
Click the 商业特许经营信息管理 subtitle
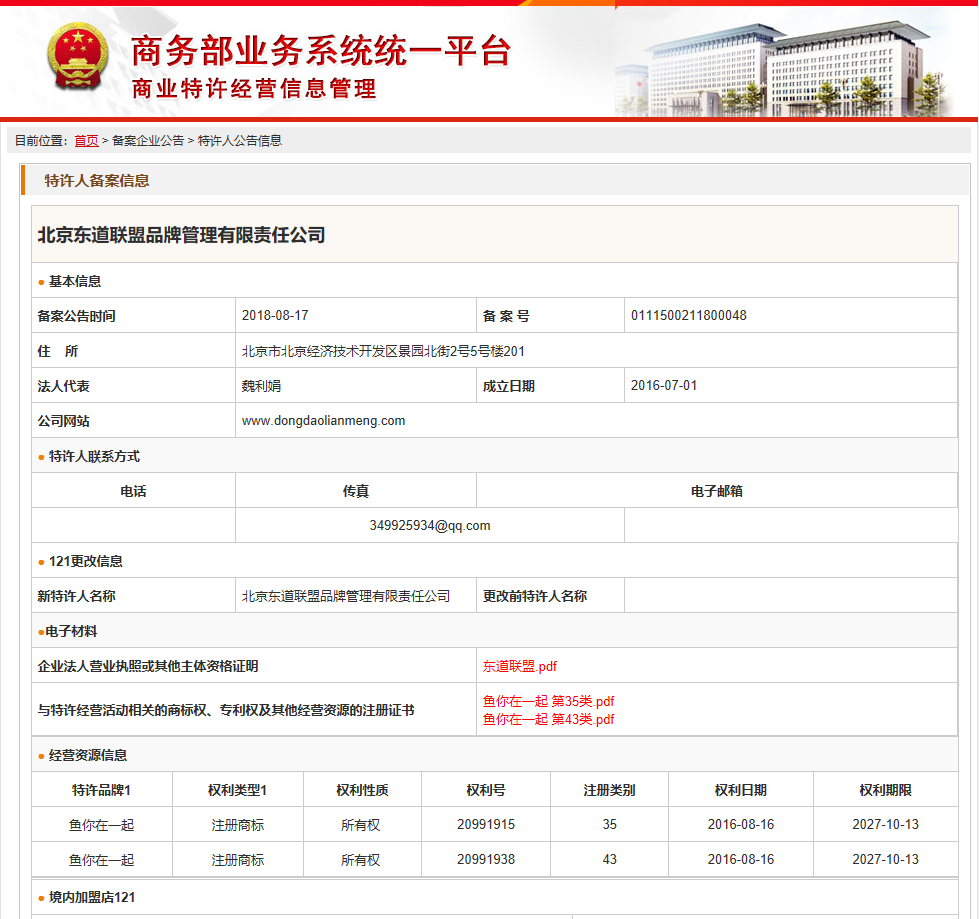point(254,89)
